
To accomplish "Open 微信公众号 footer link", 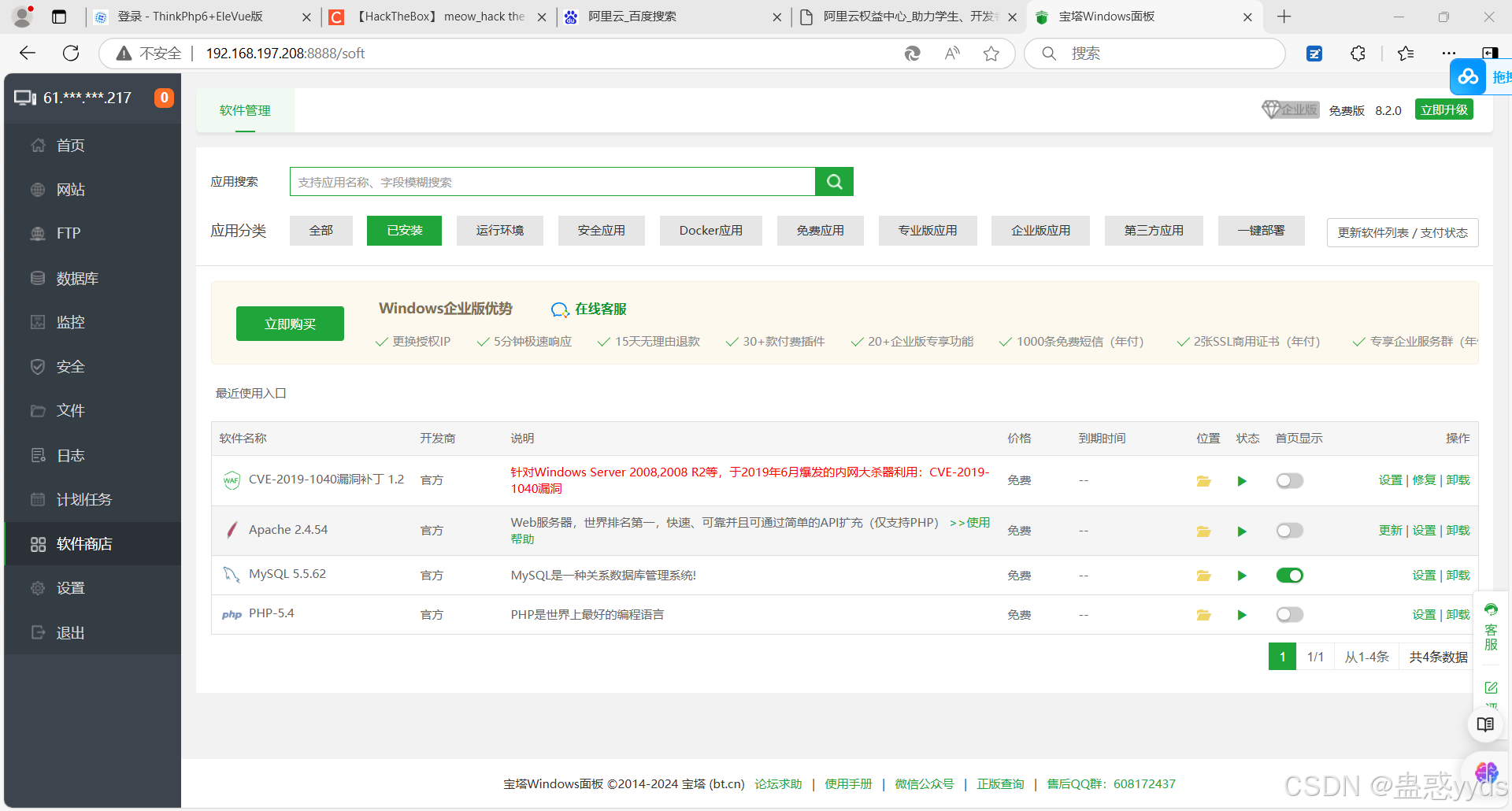I will [924, 784].
